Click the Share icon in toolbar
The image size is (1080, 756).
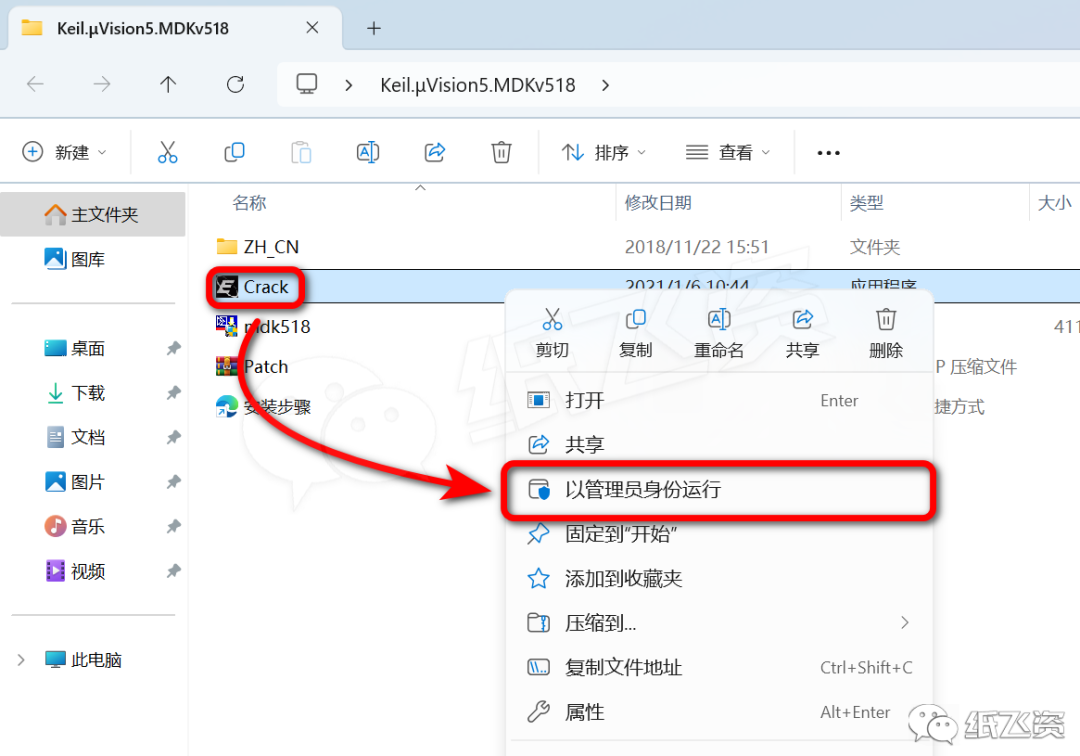(x=435, y=152)
